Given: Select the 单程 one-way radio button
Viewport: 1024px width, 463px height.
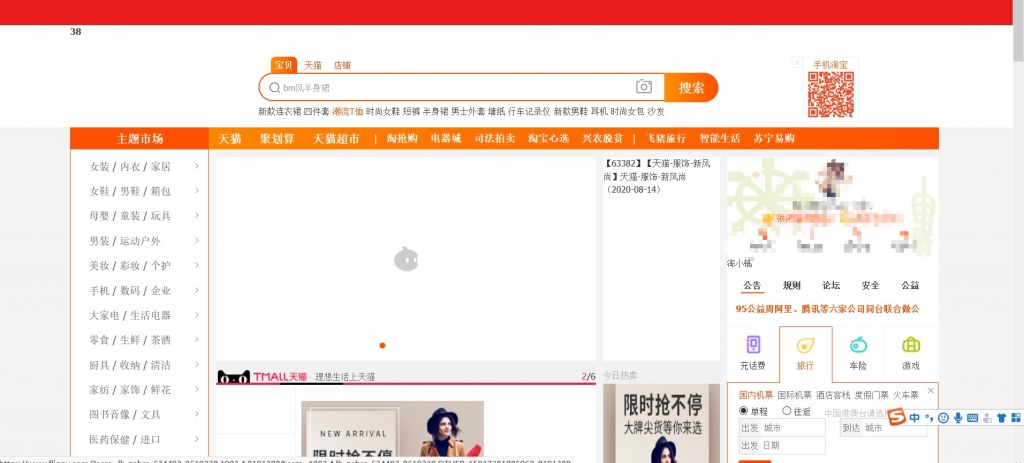Looking at the screenshot, I should tap(744, 411).
